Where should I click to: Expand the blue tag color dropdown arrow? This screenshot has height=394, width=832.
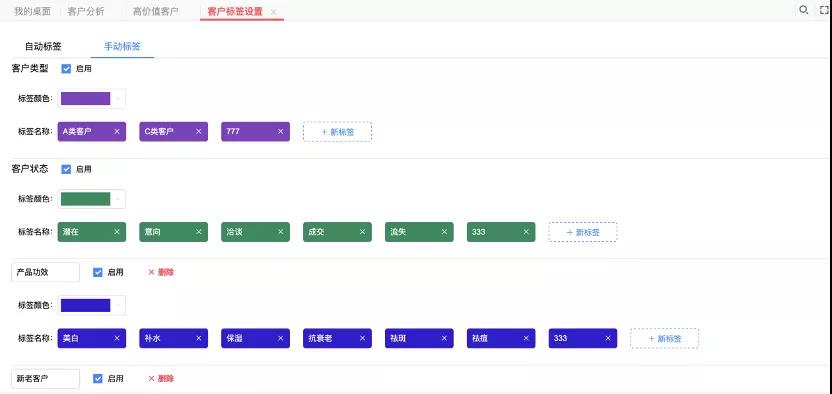pos(118,305)
